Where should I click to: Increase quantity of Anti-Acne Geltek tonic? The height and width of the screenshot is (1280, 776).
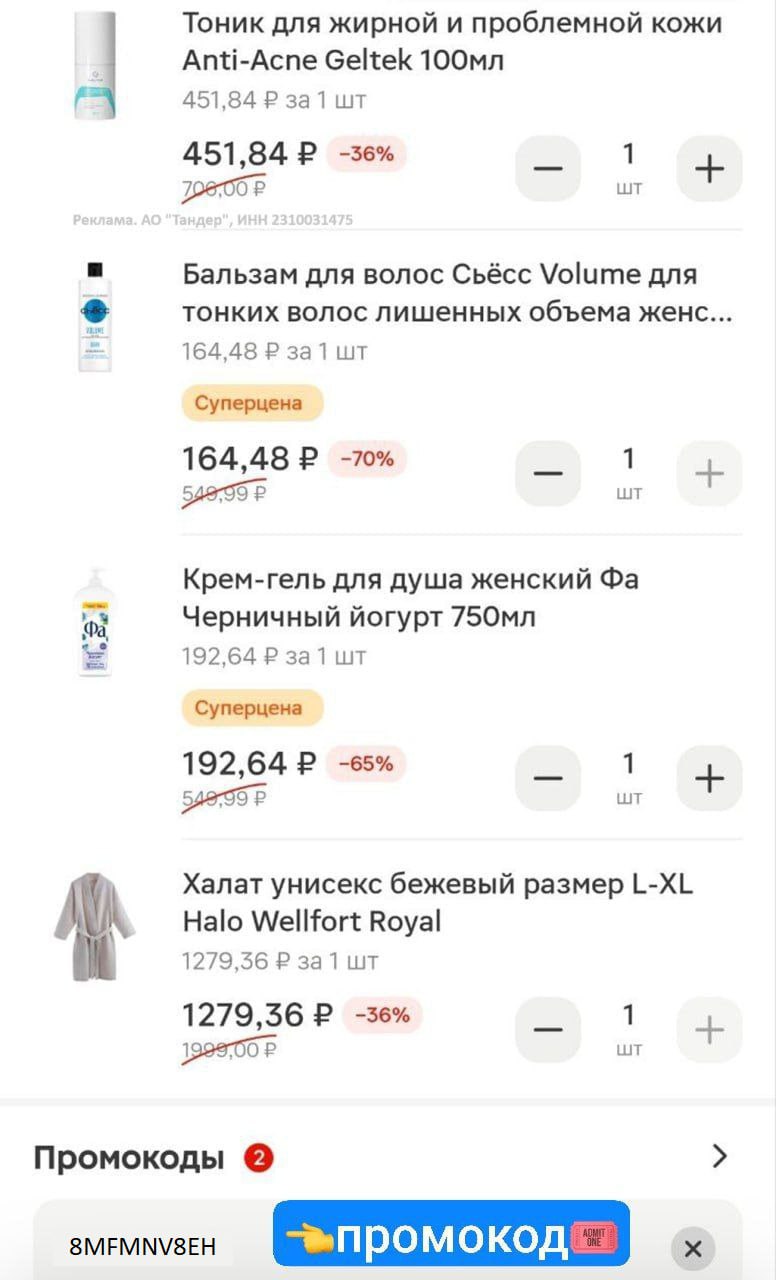click(x=709, y=169)
